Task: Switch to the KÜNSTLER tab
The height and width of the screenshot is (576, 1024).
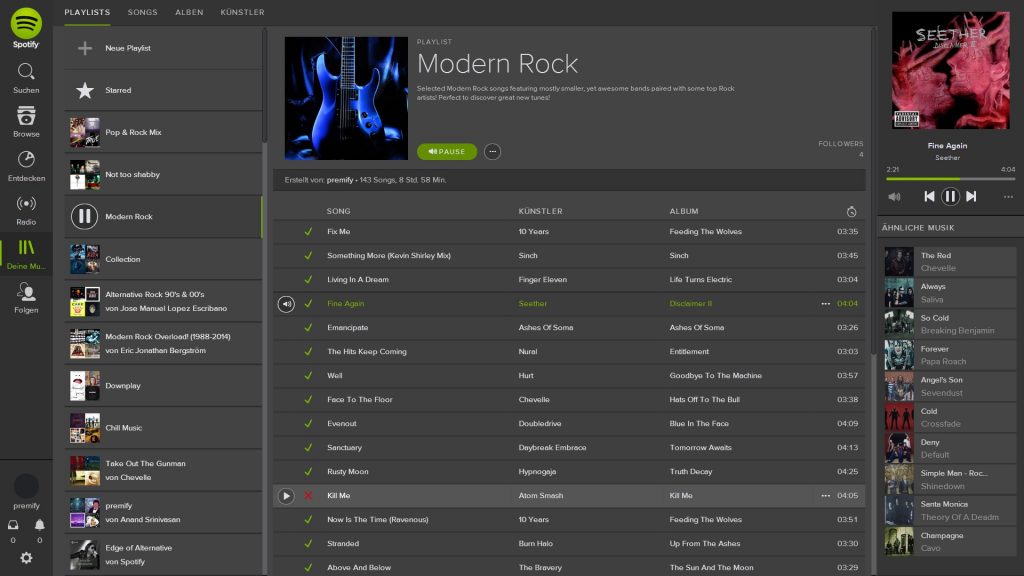Action: (242, 12)
